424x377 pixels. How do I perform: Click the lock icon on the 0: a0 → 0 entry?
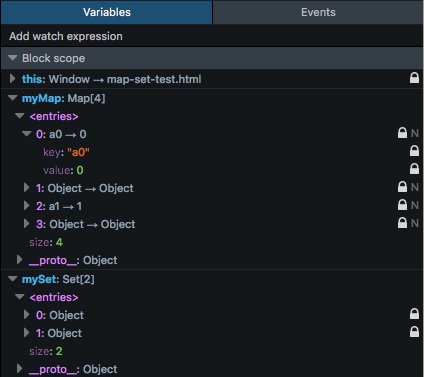[402, 133]
